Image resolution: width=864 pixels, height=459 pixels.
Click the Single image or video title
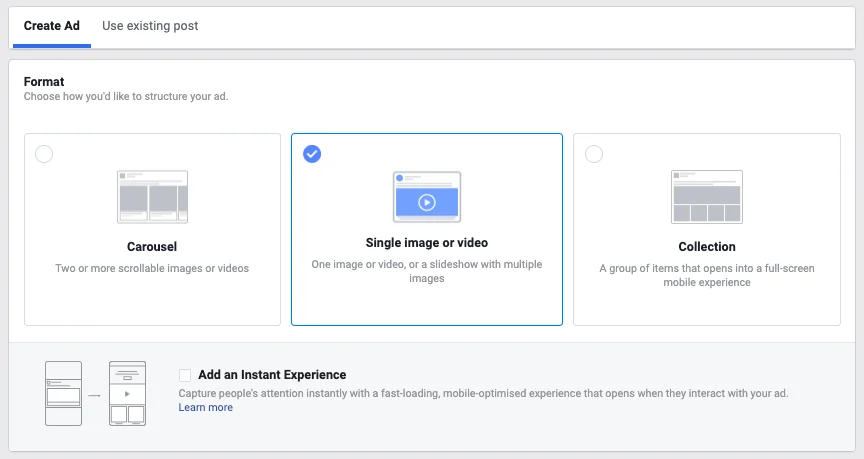pos(427,243)
